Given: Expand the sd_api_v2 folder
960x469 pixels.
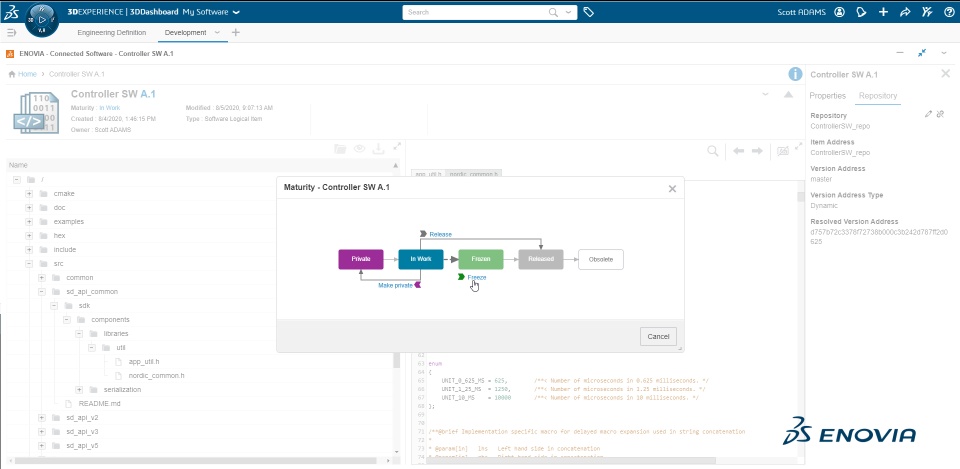Looking at the screenshot, I should (42, 418).
